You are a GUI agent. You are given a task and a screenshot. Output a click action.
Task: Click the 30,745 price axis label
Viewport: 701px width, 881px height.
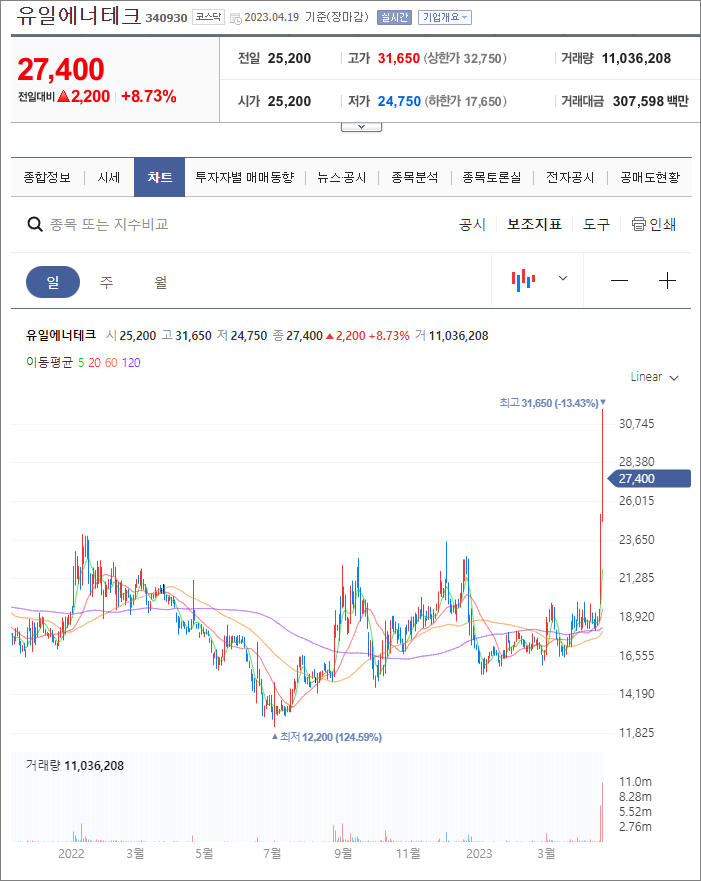pyautogui.click(x=636, y=424)
